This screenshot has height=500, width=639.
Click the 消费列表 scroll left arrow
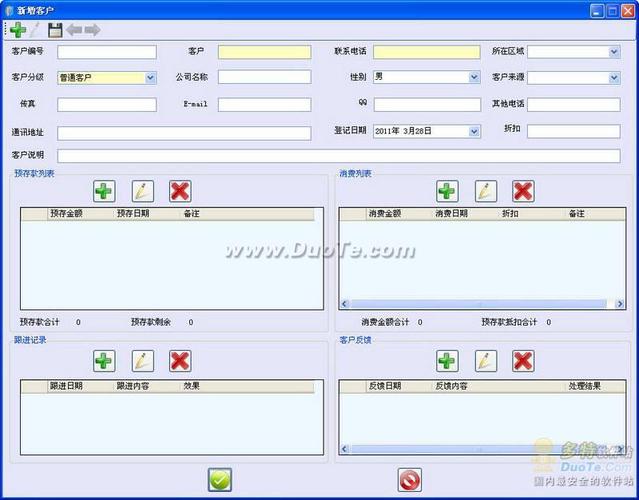pyautogui.click(x=345, y=304)
